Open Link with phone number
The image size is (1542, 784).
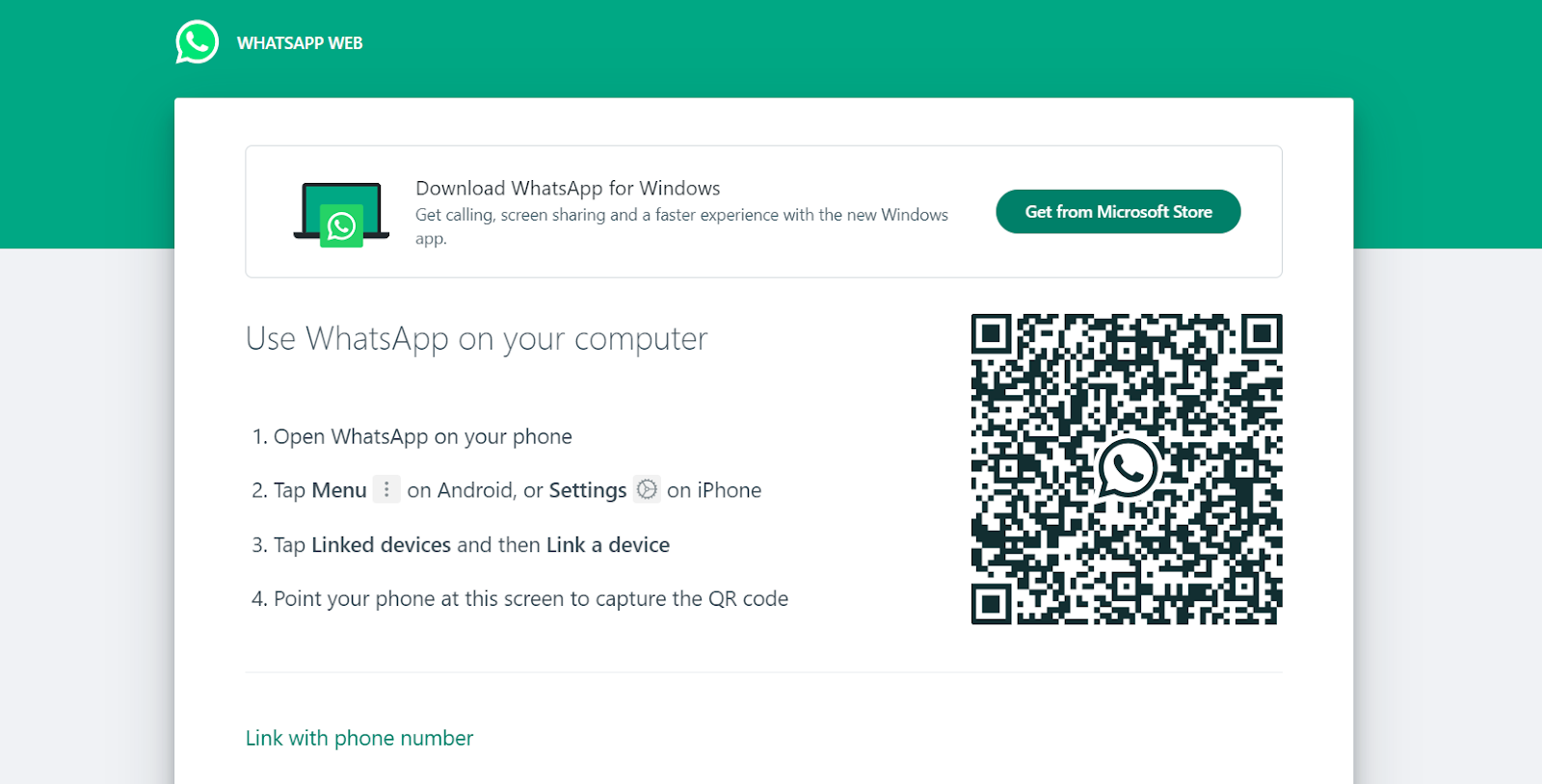pos(359,738)
